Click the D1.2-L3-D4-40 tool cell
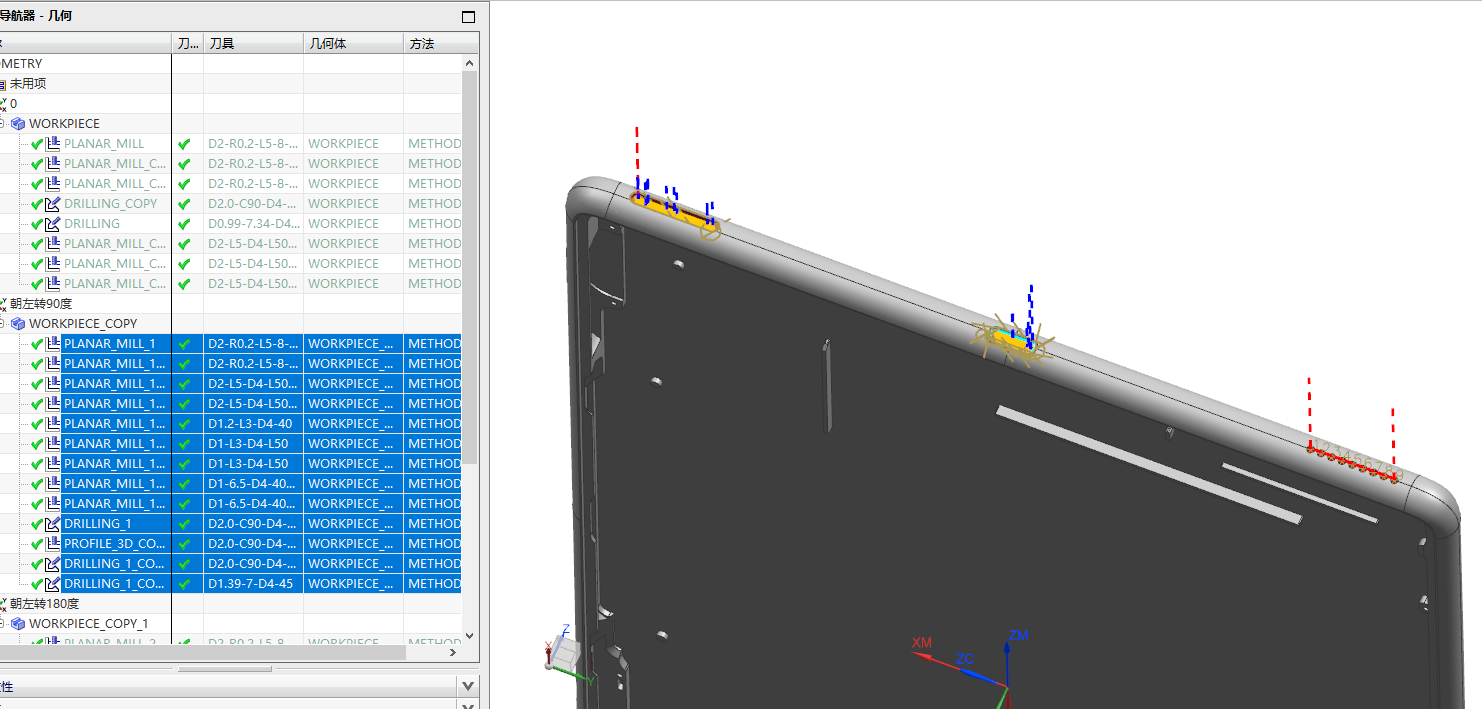 [x=254, y=424]
